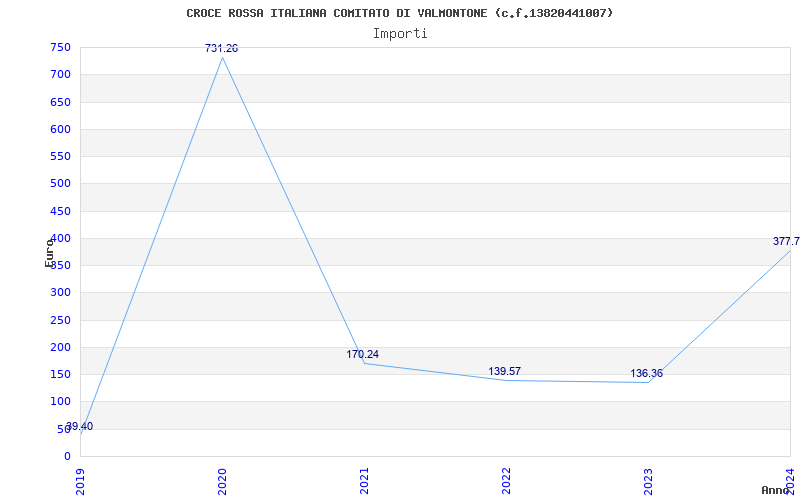Click the 550 y-axis tick label
800x500 pixels.
pyautogui.click(x=60, y=156)
